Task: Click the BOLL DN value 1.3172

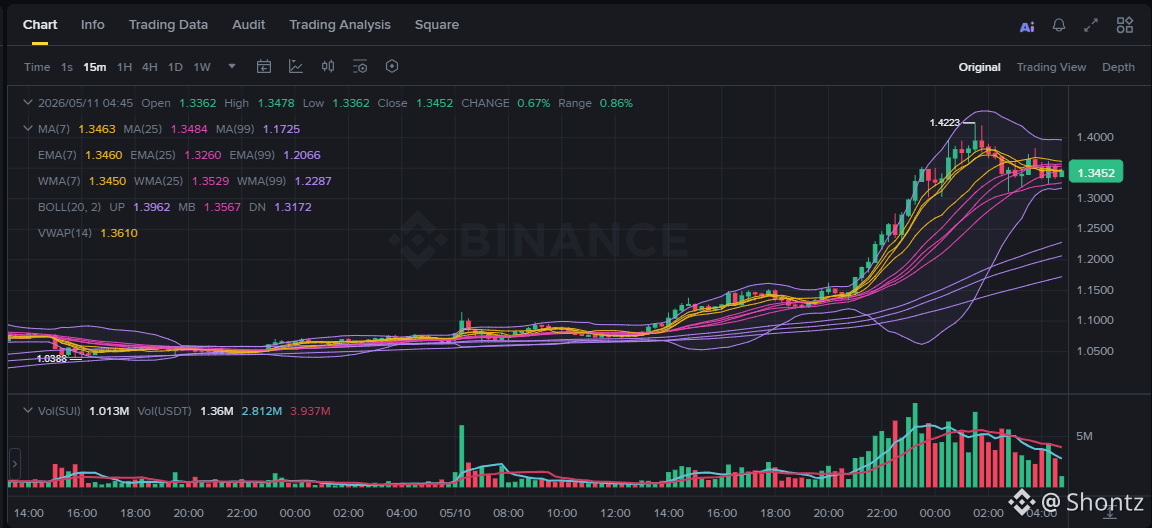Action: pyautogui.click(x=293, y=207)
